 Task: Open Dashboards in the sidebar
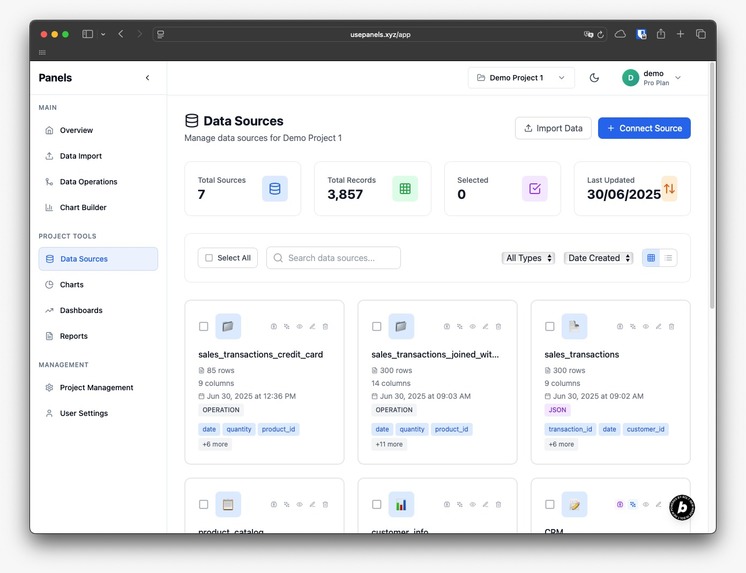click(x=98, y=310)
